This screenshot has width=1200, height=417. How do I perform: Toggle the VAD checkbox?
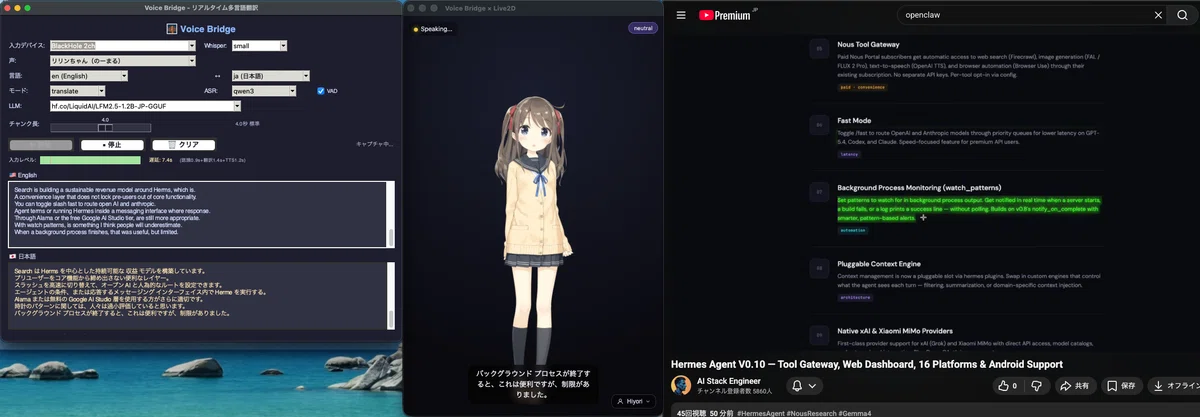[x=321, y=91]
